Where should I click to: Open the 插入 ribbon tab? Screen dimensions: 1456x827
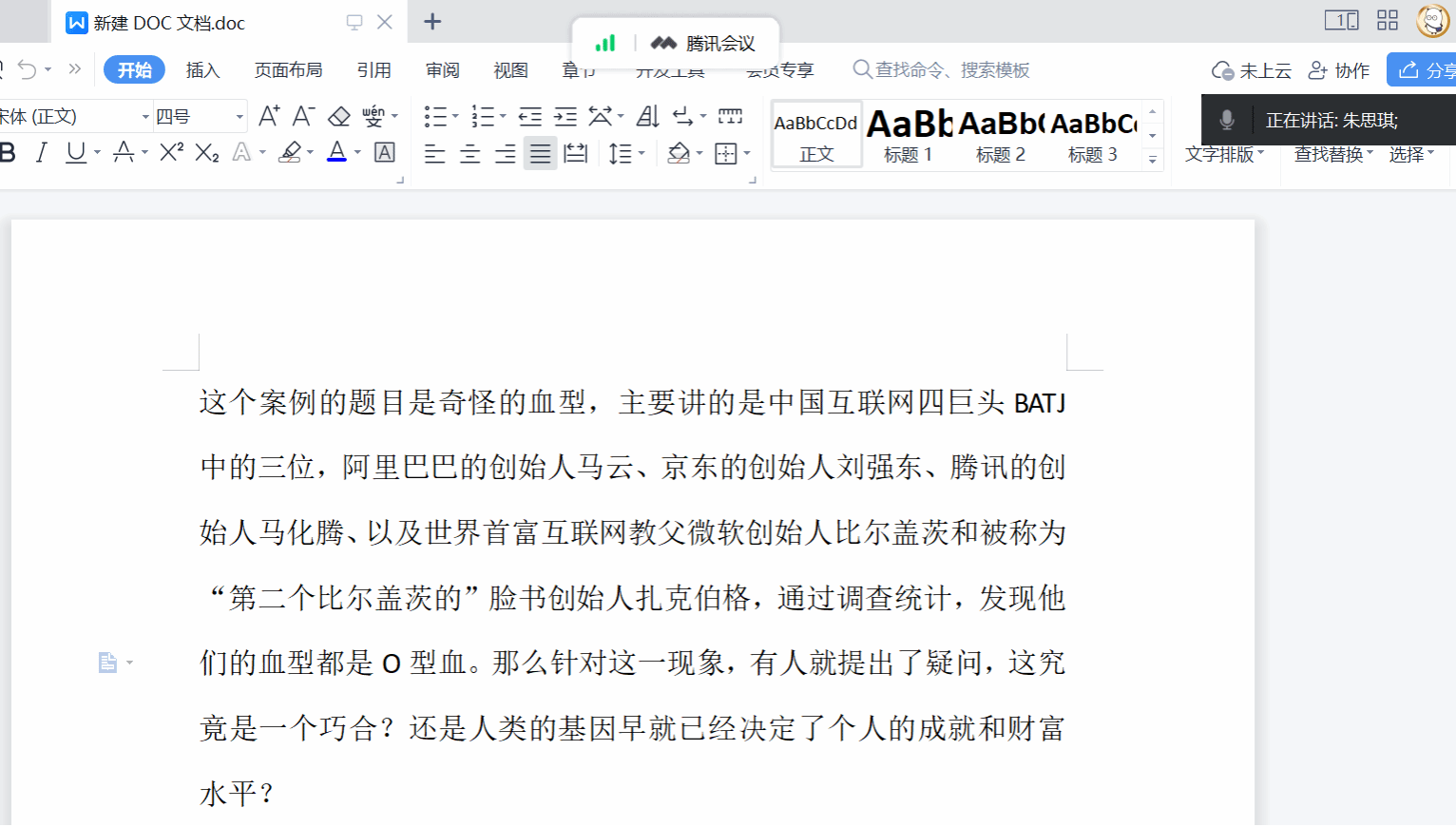point(202,70)
